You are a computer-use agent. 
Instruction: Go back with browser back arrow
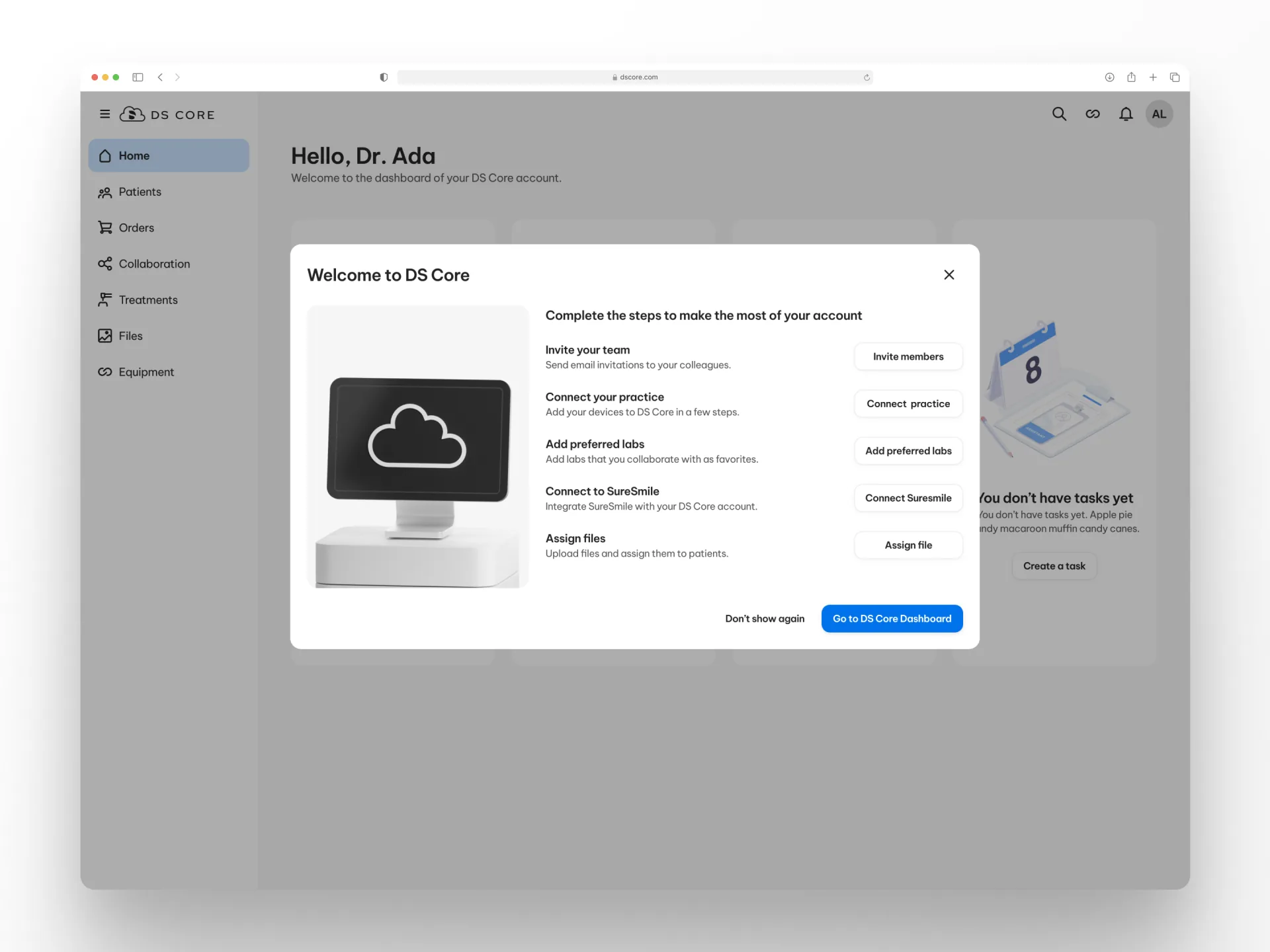pos(160,77)
